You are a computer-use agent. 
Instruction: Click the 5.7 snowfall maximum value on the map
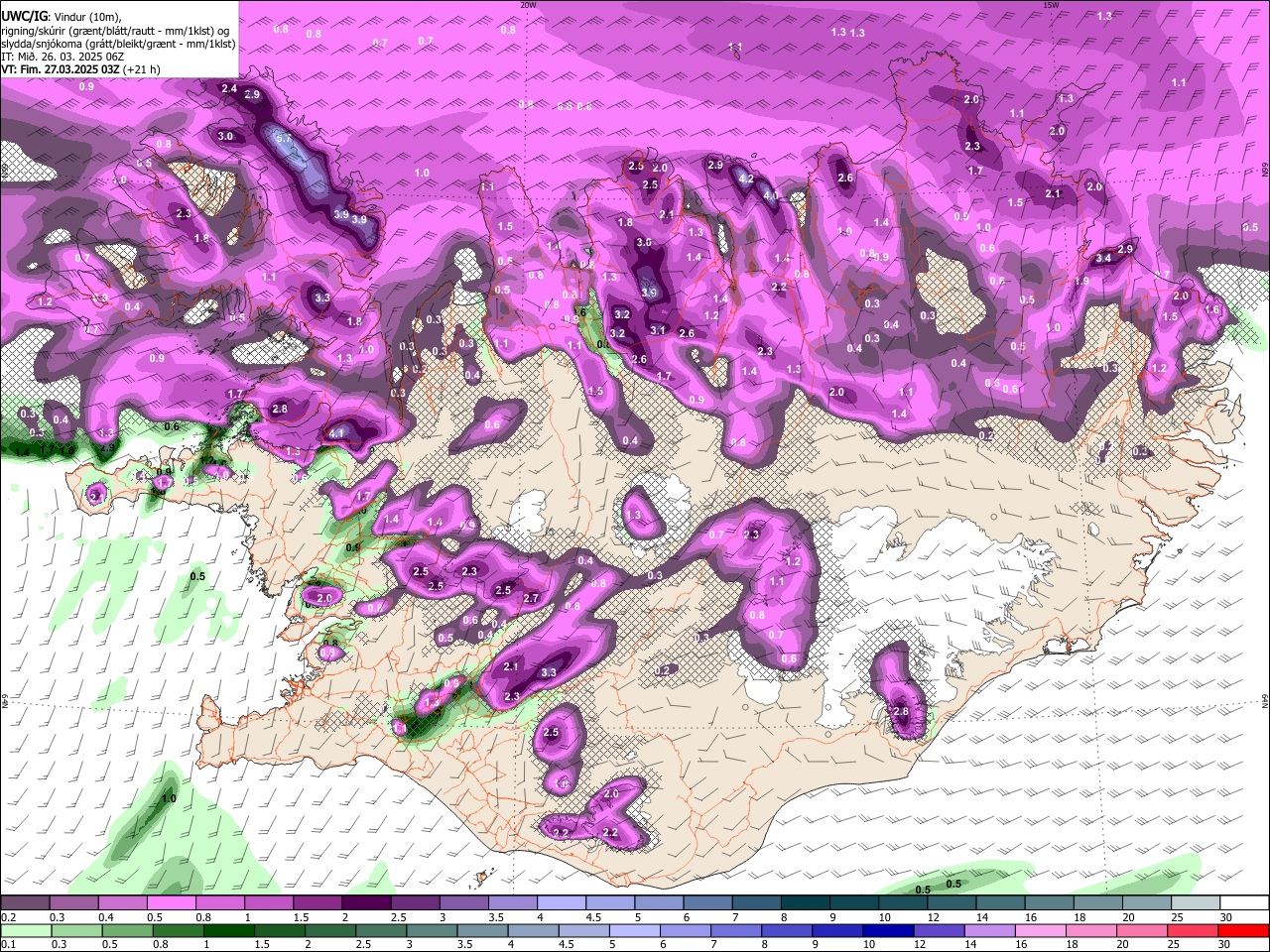tap(283, 138)
